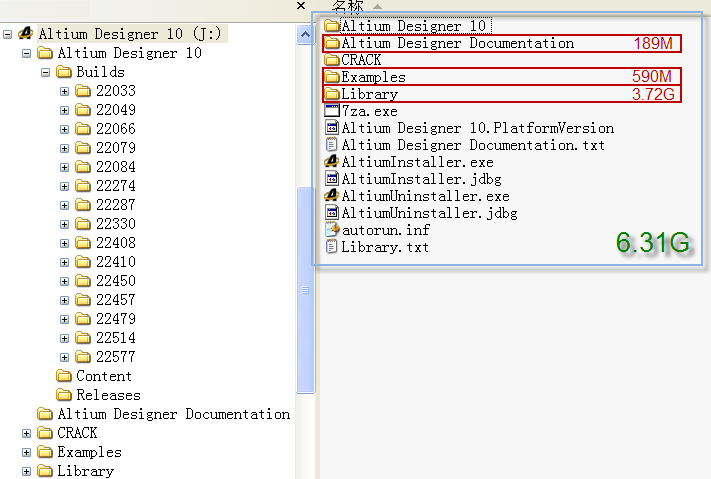Expand the 22457 build folder
711x479 pixels.
click(x=64, y=300)
